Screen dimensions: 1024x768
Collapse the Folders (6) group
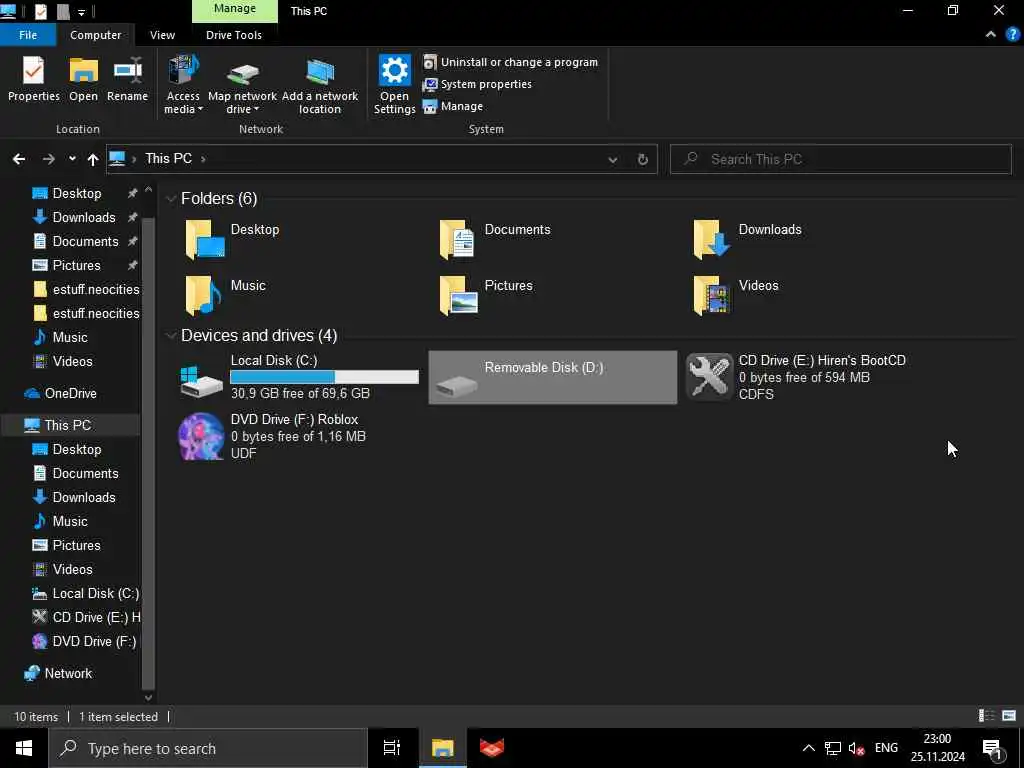171,199
